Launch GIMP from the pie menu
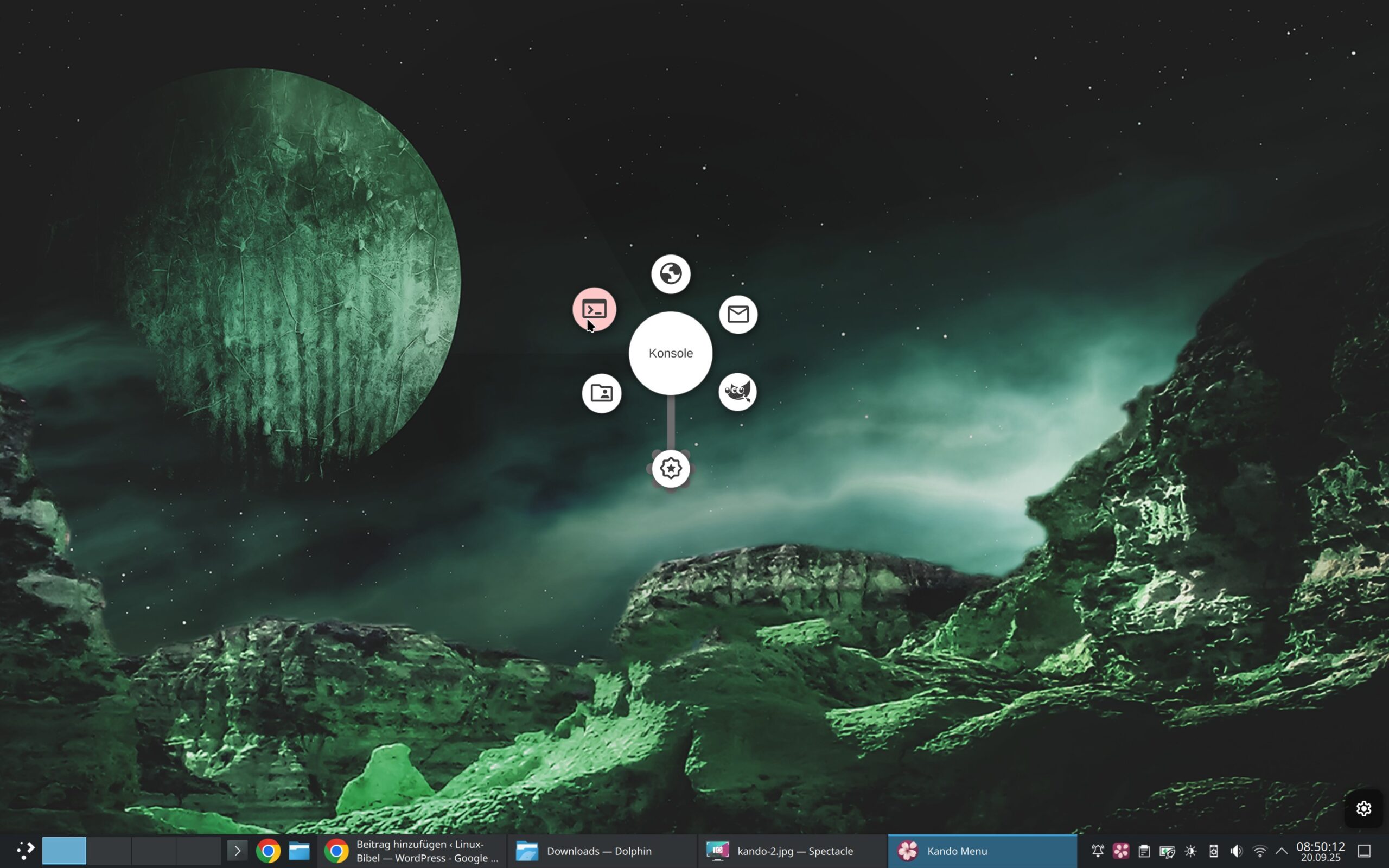The width and height of the screenshot is (1389, 868). (737, 392)
